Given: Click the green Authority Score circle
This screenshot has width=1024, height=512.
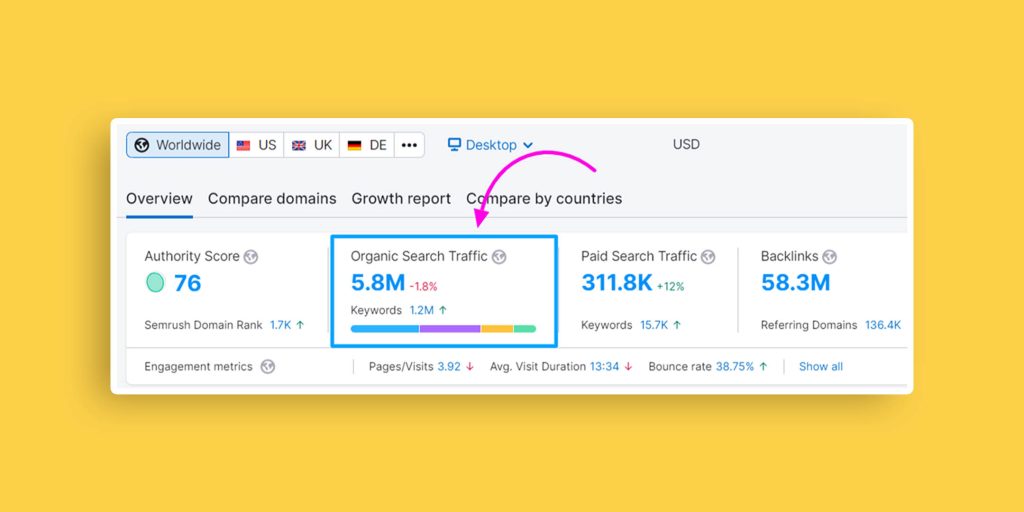Looking at the screenshot, I should [154, 283].
